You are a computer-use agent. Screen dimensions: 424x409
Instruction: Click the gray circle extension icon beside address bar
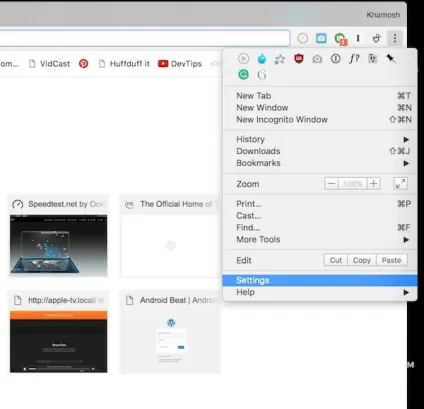tap(303, 38)
